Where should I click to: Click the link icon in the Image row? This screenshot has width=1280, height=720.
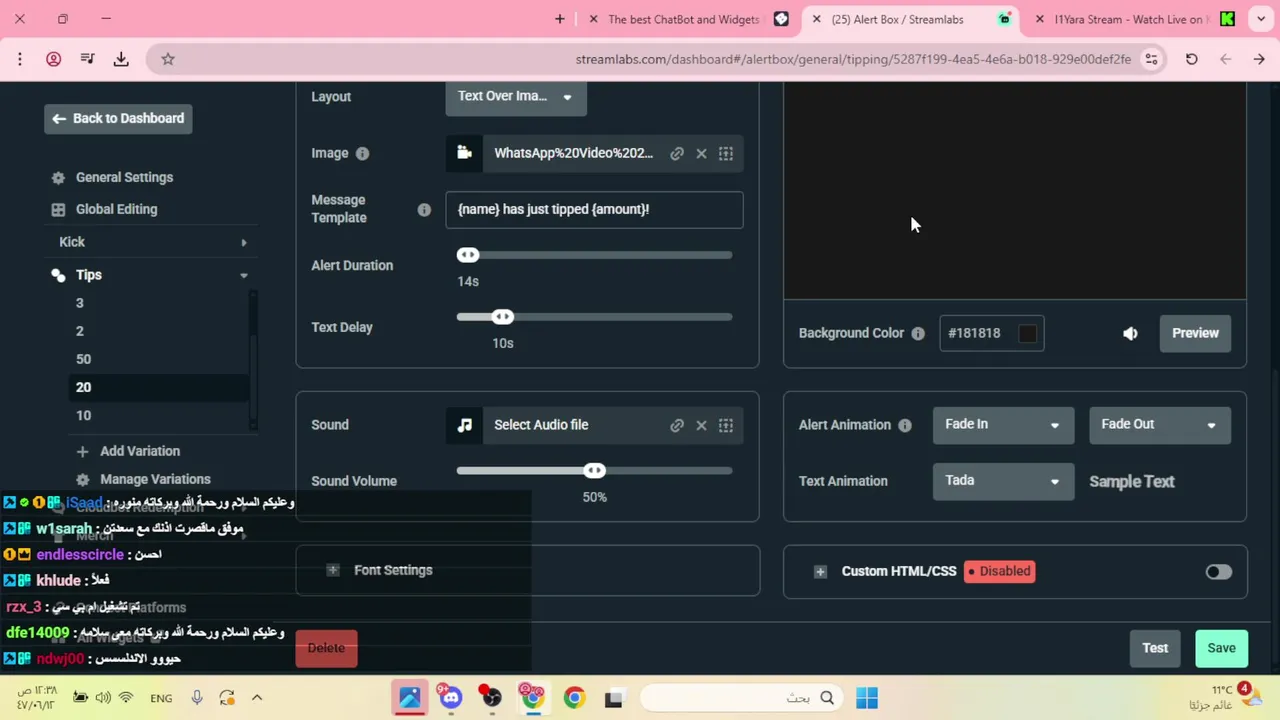(677, 153)
